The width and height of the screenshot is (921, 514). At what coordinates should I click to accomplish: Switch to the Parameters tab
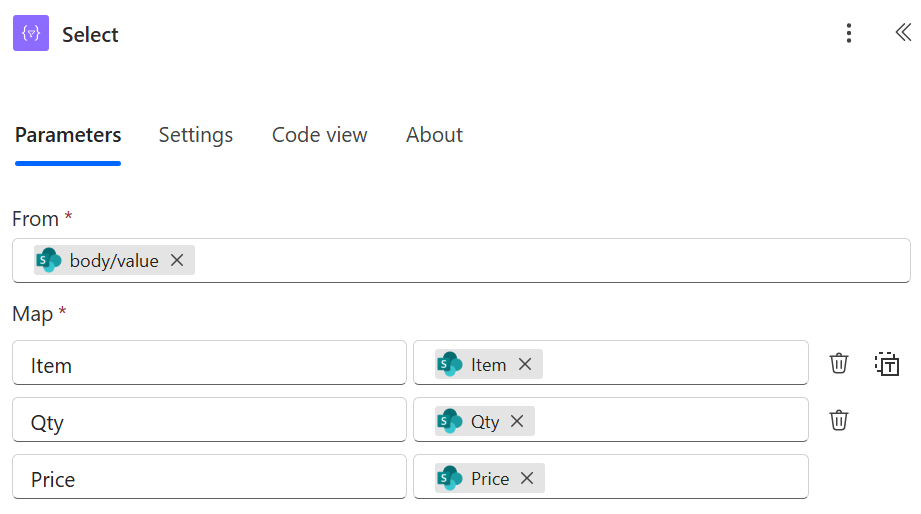pos(68,135)
